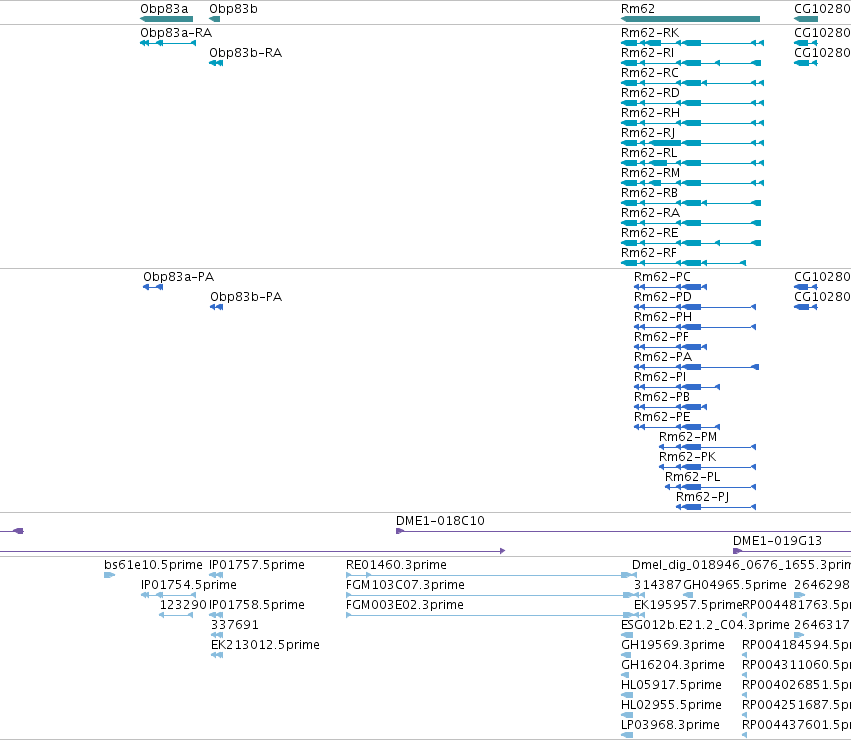Pick the Rm62-PI protein label
The height and width of the screenshot is (740, 851).
[x=660, y=377]
